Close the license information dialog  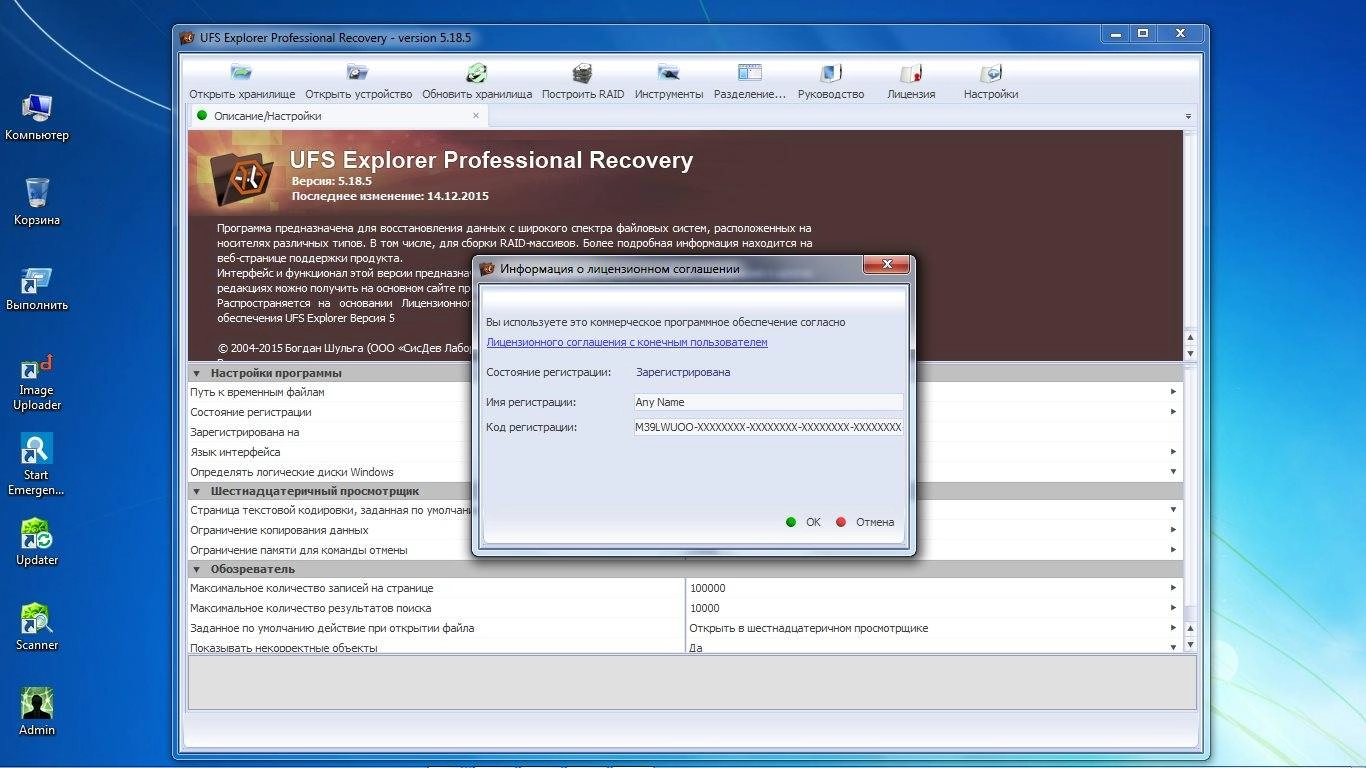coord(886,265)
